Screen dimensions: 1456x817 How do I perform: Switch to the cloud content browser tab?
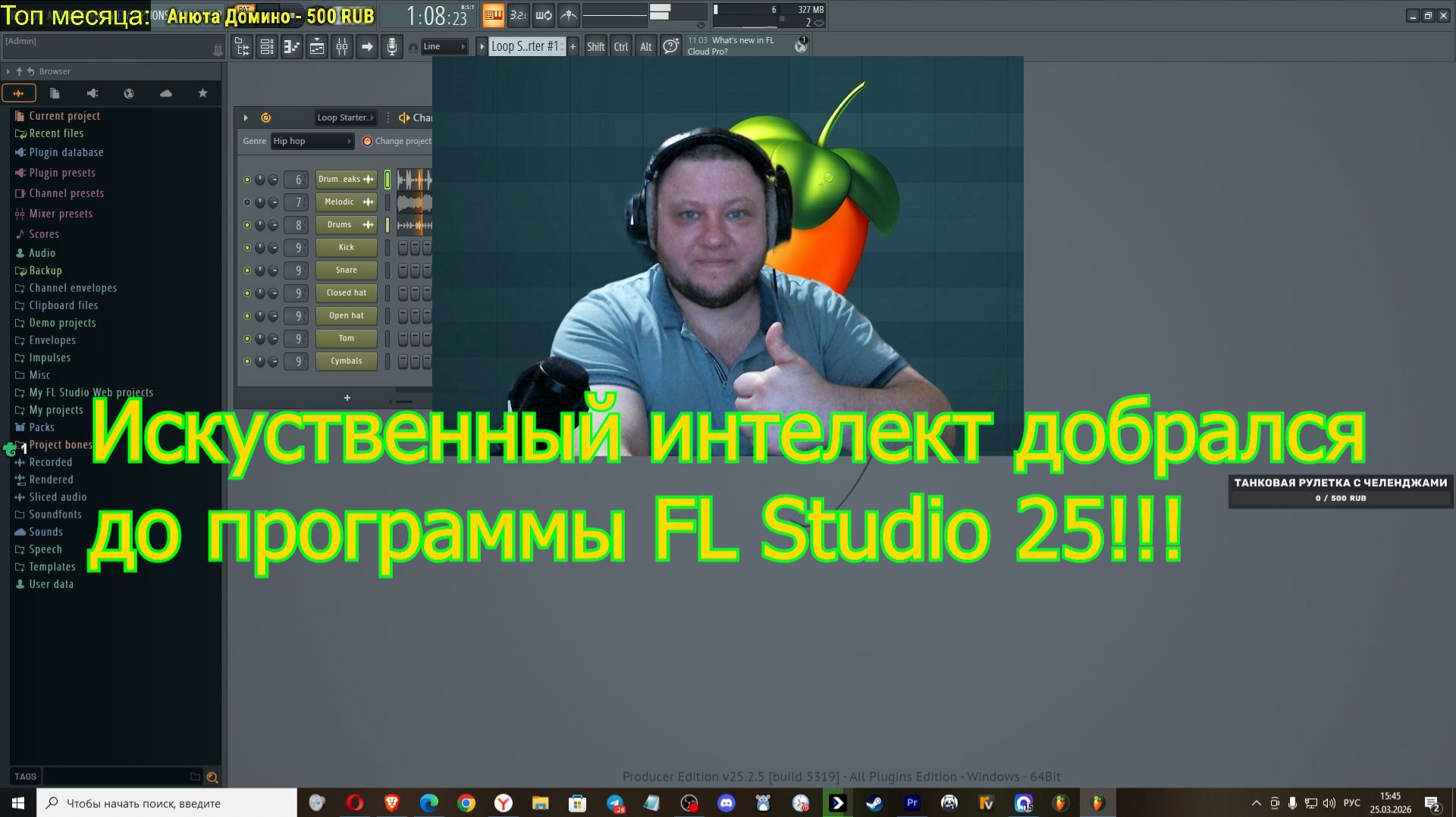click(x=165, y=93)
